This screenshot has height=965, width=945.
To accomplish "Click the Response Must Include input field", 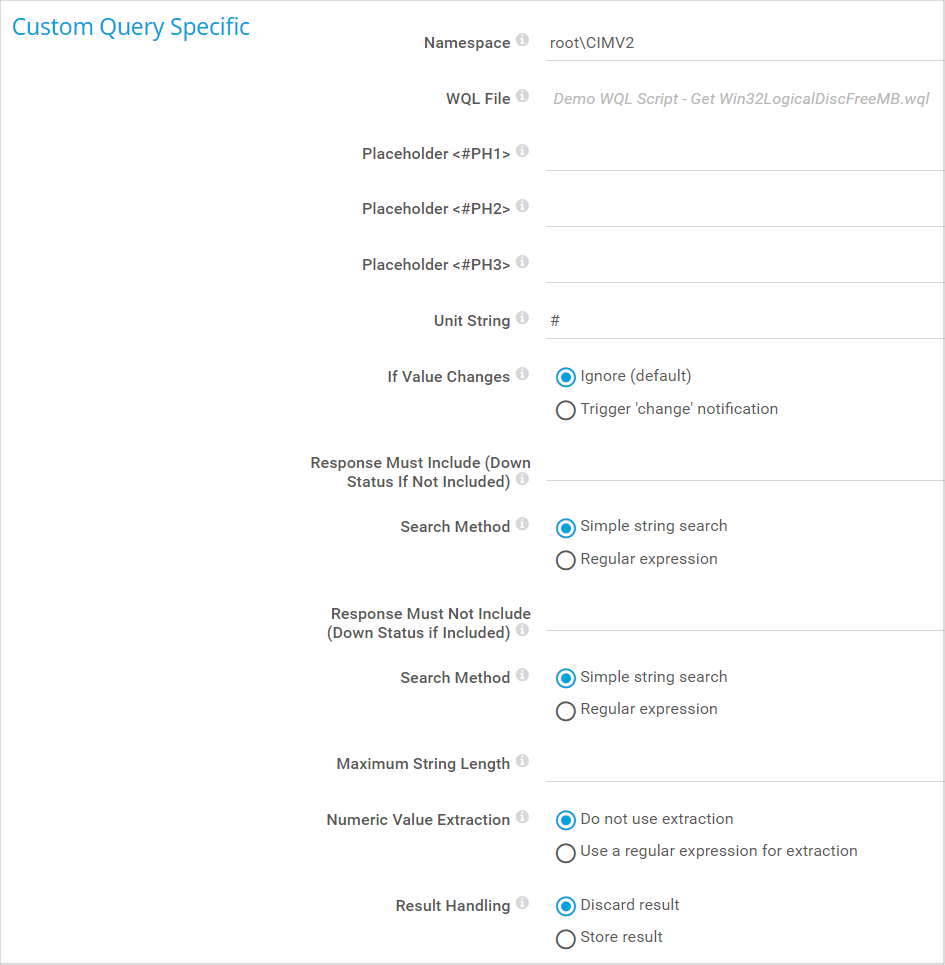I will coord(744,464).
